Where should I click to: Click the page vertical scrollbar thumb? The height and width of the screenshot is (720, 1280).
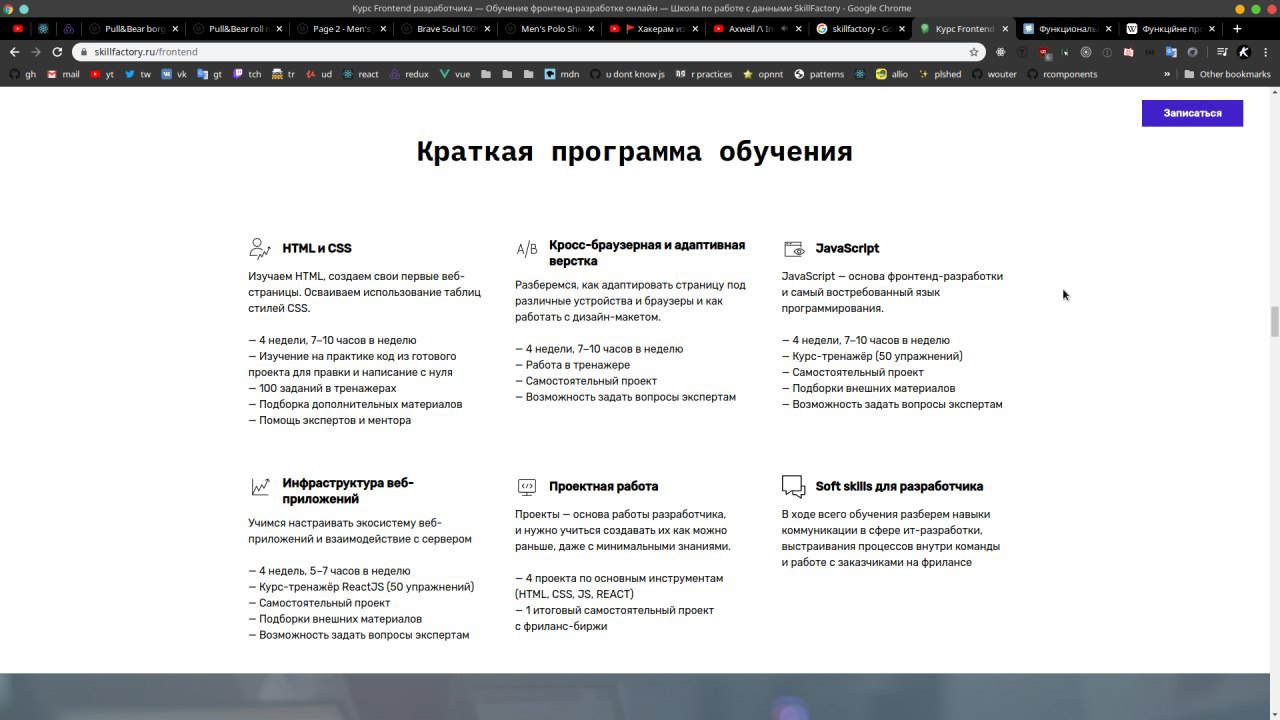point(1274,324)
